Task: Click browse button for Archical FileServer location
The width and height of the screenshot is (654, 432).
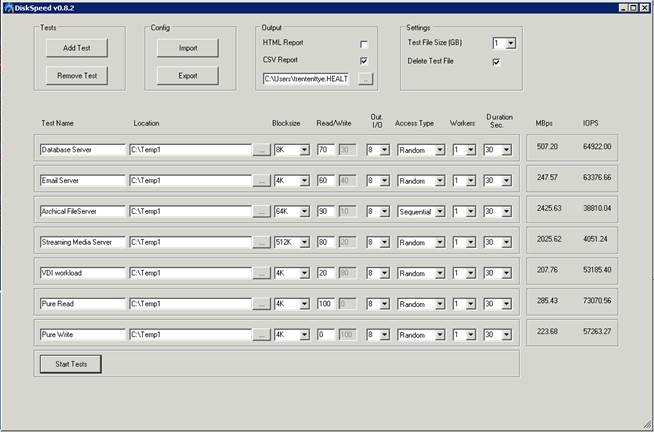Action: [x=261, y=212]
